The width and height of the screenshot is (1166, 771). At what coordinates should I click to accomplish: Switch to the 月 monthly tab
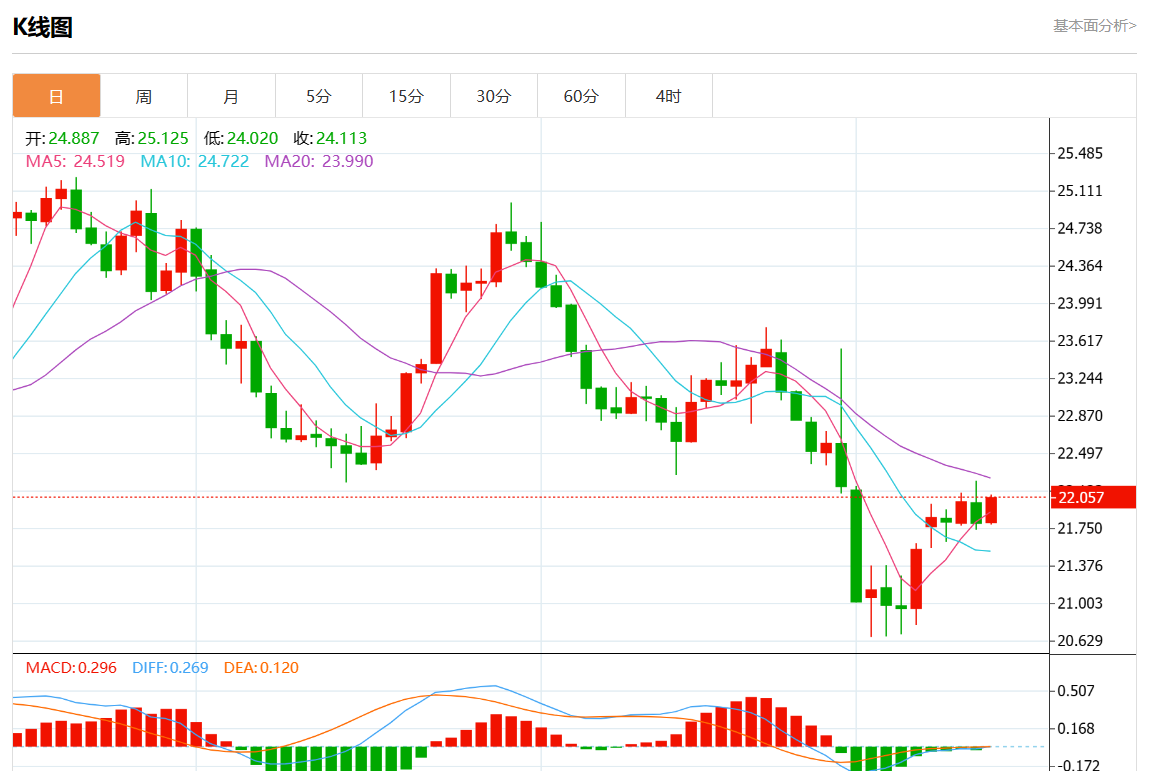point(231,96)
